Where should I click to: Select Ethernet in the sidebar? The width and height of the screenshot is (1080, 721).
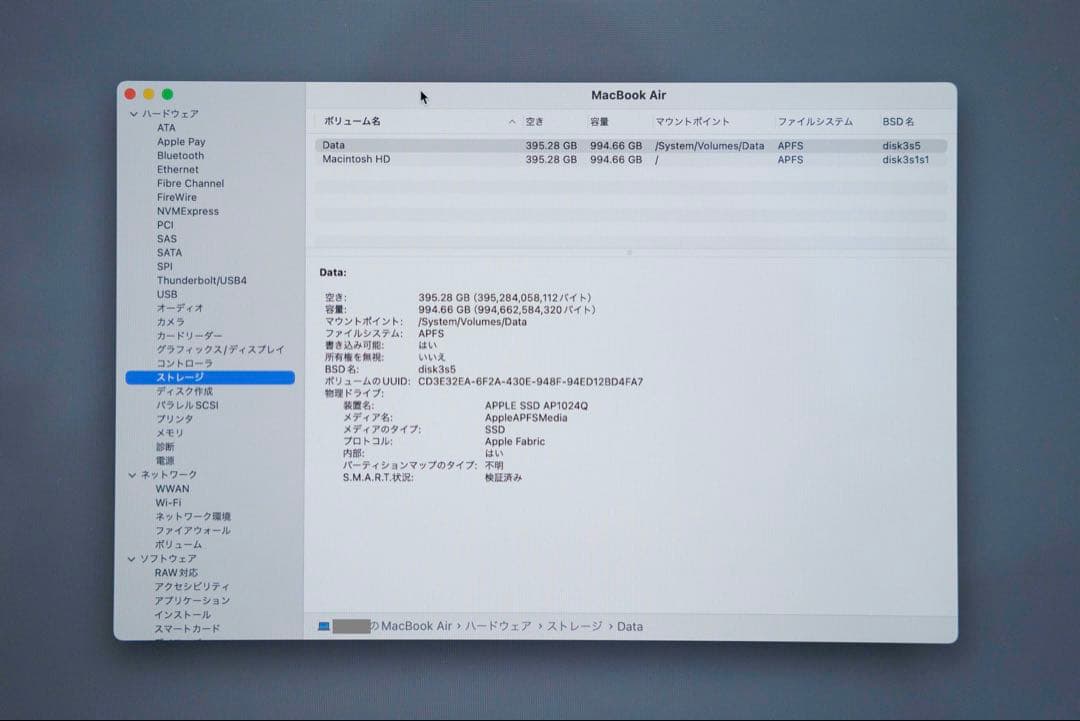click(x=178, y=169)
